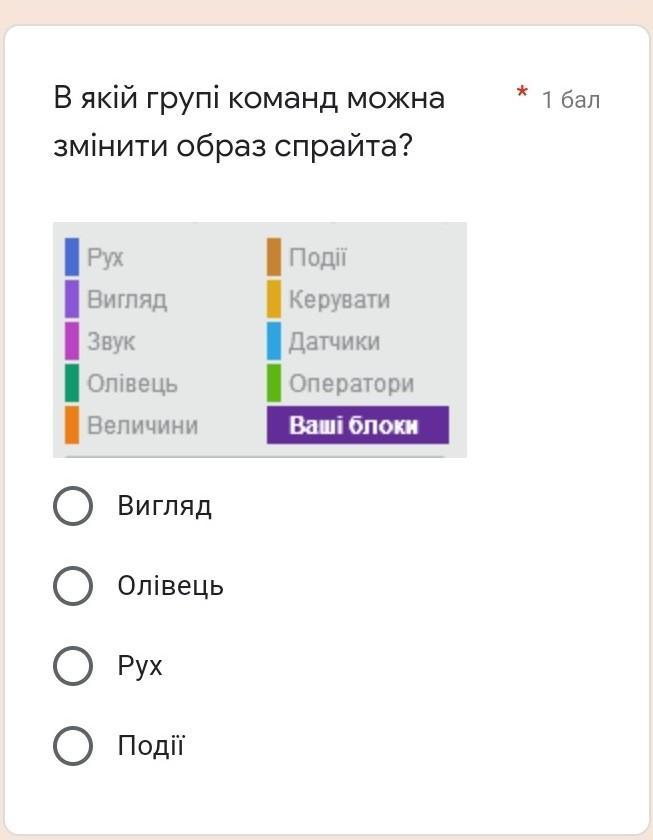The width and height of the screenshot is (653, 840).
Task: Click the light-blue Датчики color swatch
Action: coord(274,341)
